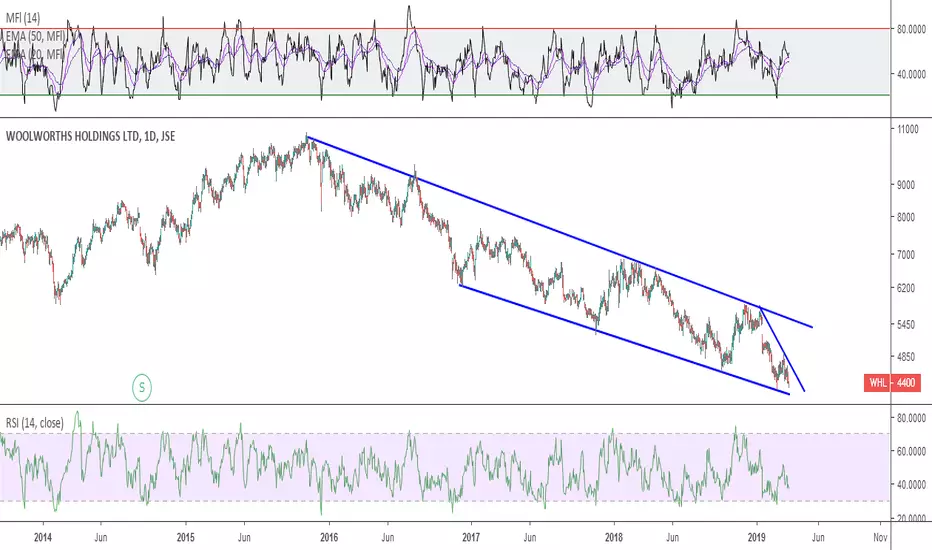Click the 2015 label on time axis
932x550 pixels.
coord(185,538)
